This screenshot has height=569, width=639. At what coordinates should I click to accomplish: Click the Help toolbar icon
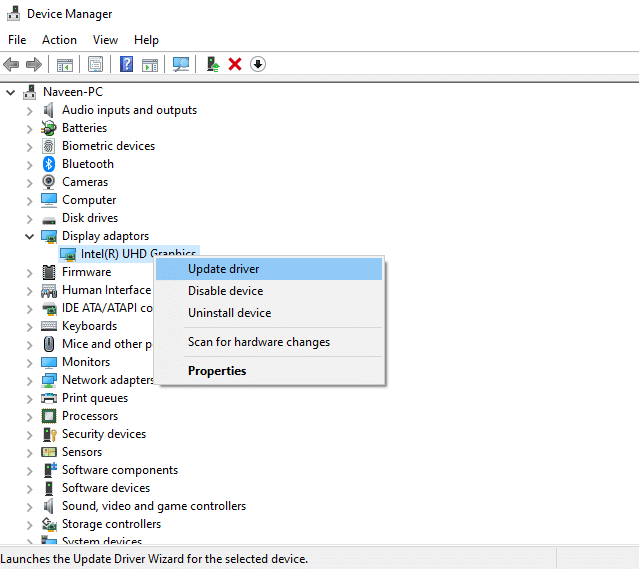(127, 65)
